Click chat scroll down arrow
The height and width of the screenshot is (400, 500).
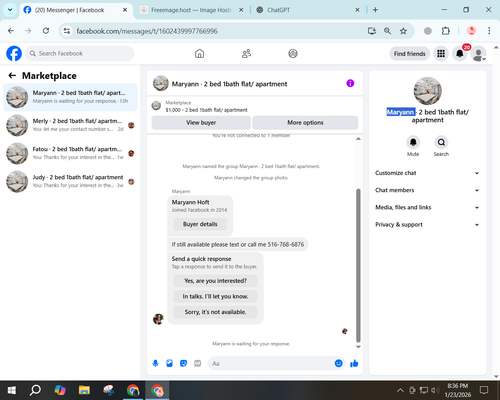pos(358,347)
